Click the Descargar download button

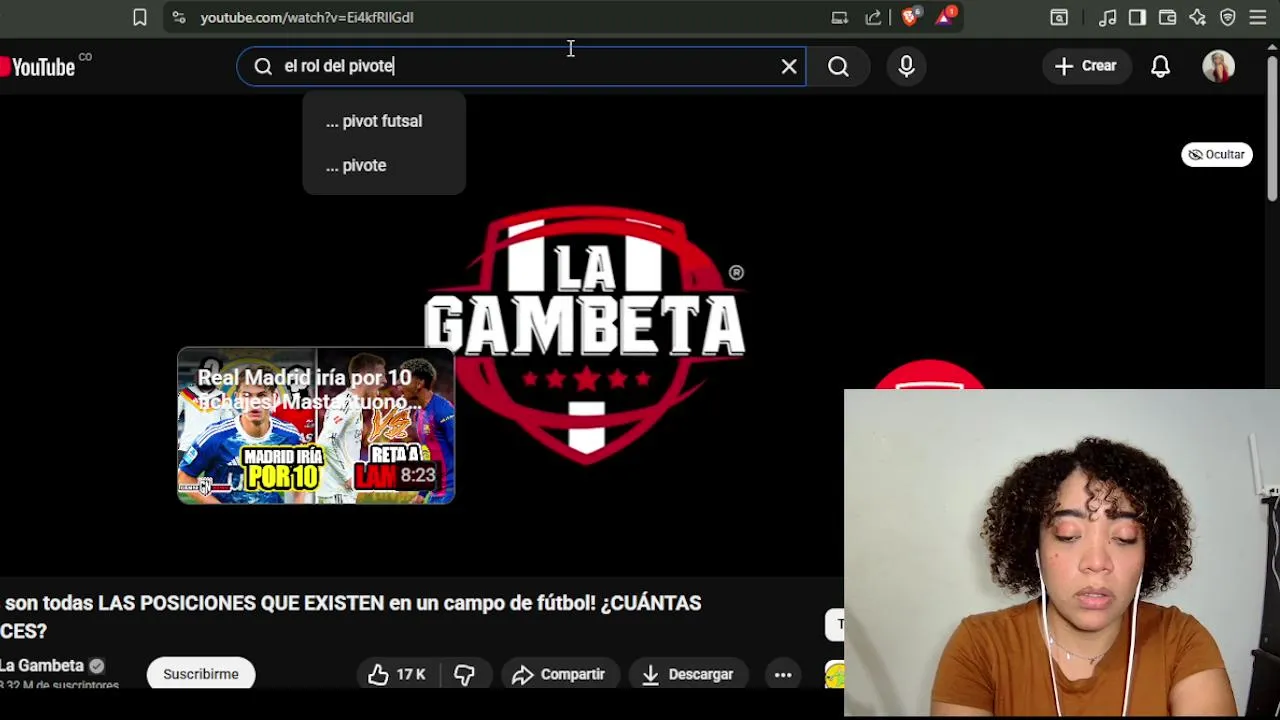688,674
